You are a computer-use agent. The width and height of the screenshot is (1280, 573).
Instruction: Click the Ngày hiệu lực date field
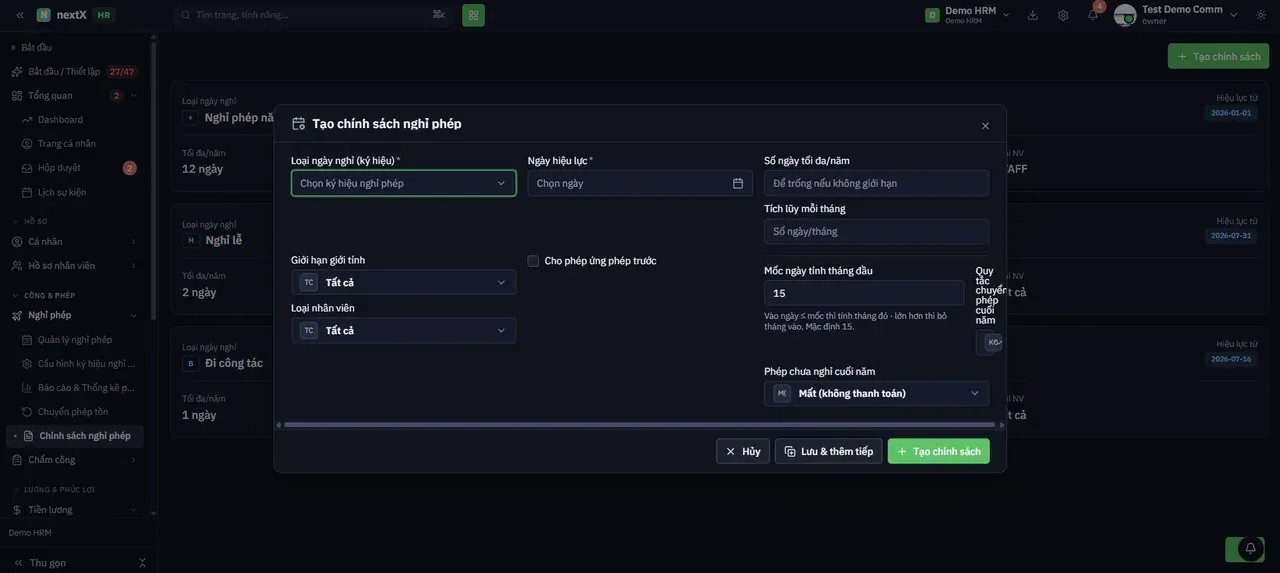click(640, 183)
